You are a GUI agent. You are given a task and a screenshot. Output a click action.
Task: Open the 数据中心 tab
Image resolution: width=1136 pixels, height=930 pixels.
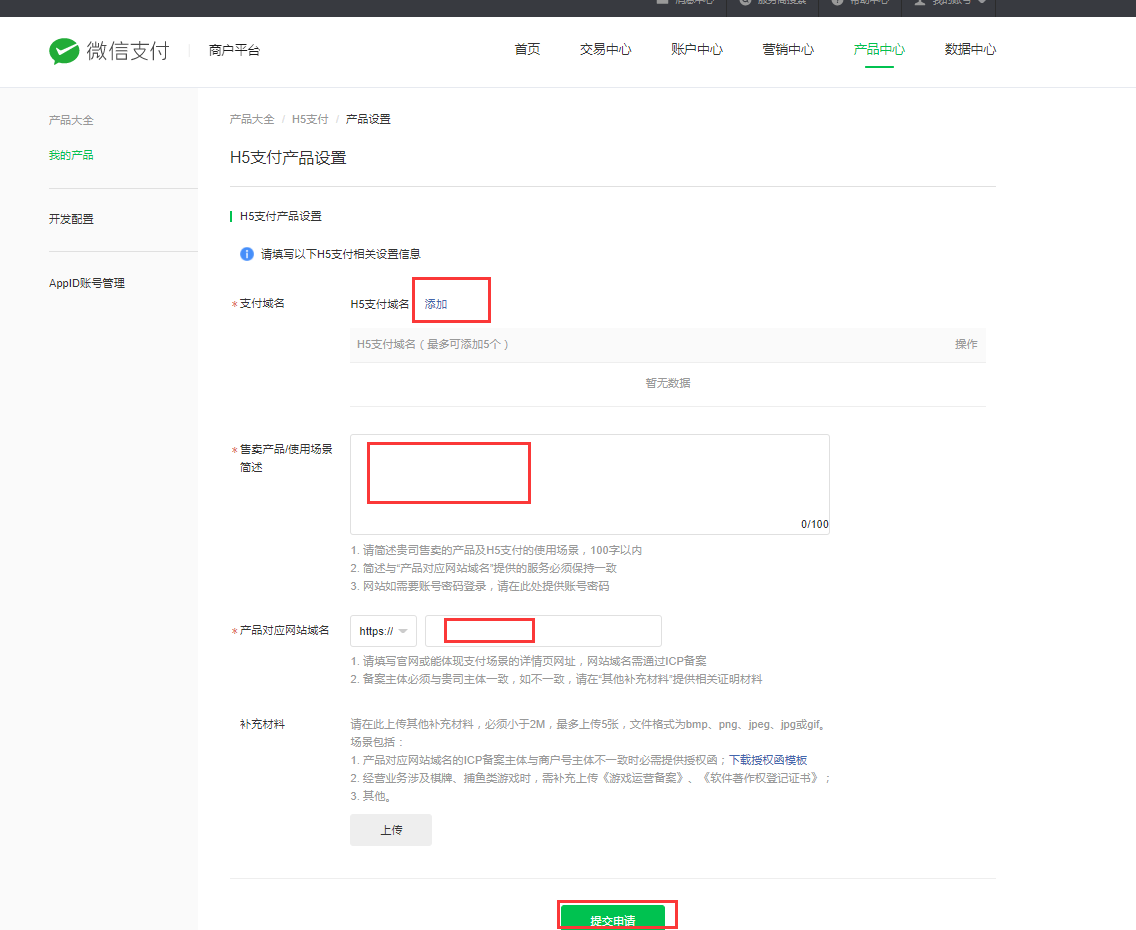tap(970, 49)
